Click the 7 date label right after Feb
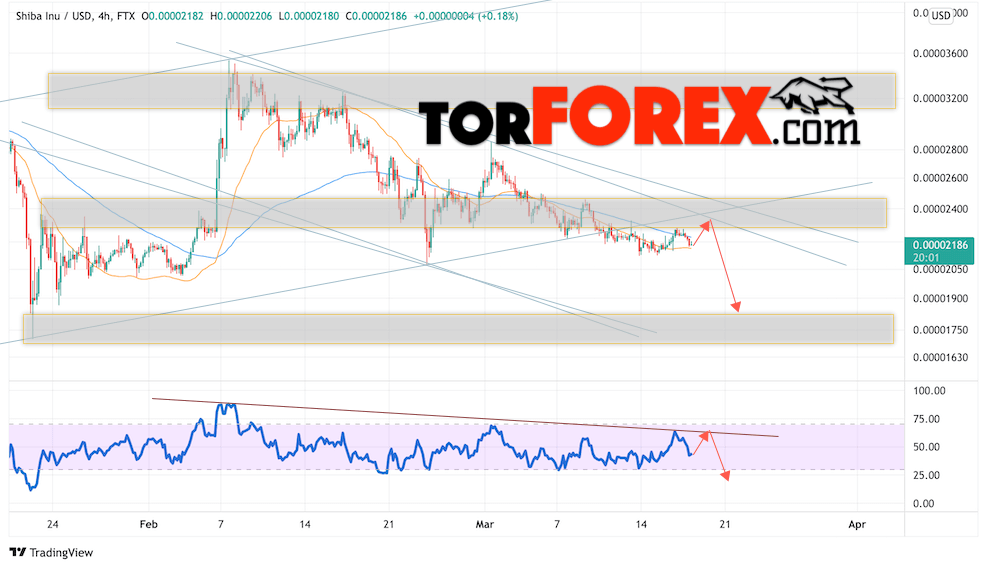 click(x=220, y=525)
